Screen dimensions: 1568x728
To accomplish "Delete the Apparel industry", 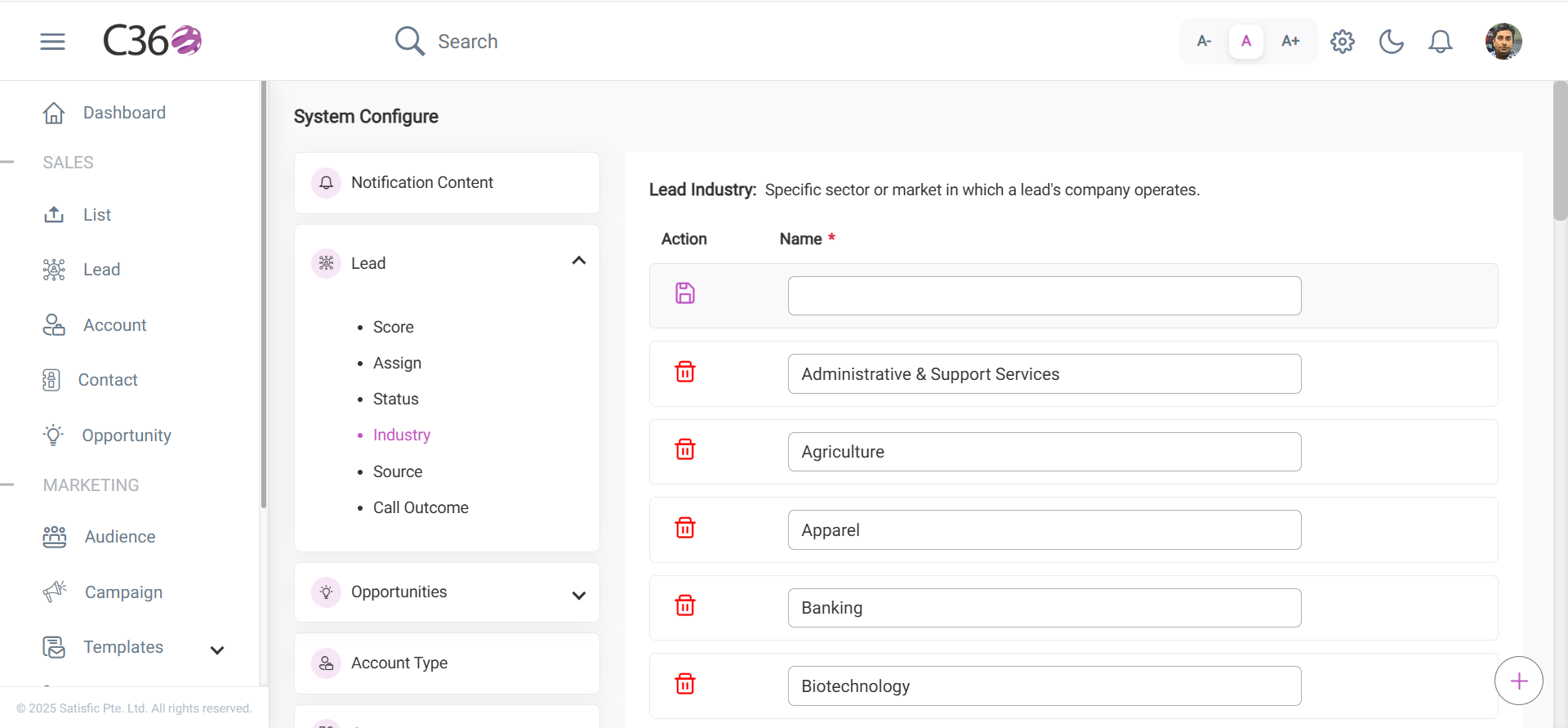I will coord(685,528).
